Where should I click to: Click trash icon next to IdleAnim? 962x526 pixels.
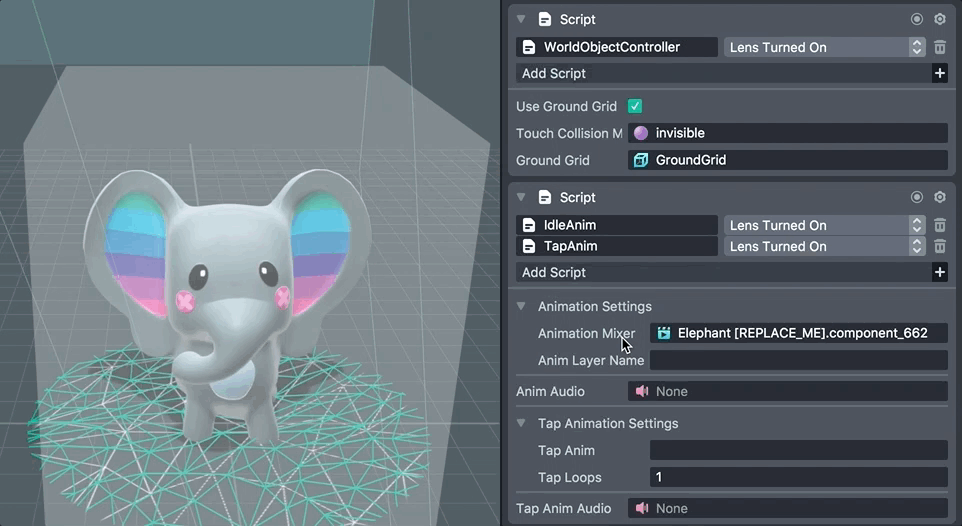tap(940, 225)
